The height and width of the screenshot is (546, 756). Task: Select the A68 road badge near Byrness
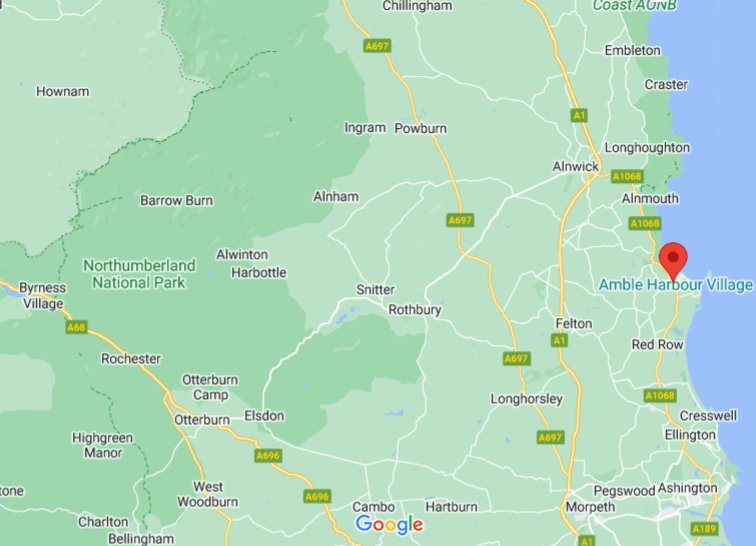point(76,328)
